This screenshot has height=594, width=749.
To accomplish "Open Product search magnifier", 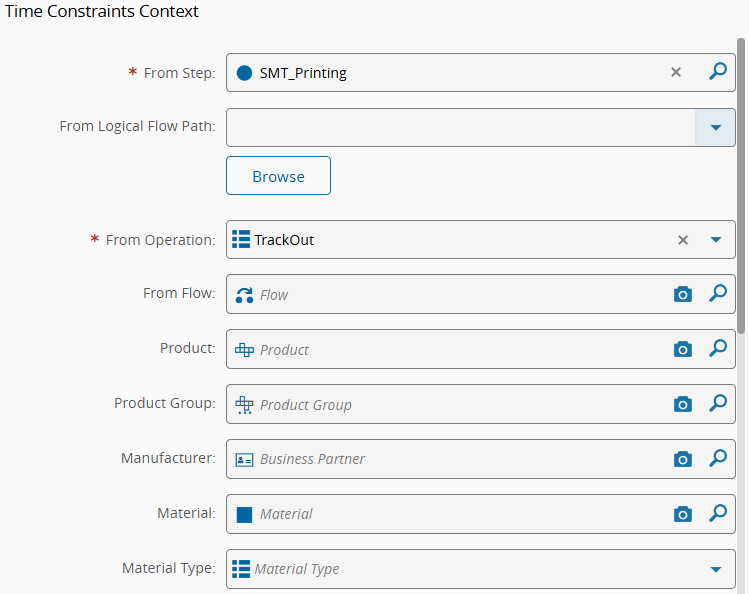I will pos(717,349).
